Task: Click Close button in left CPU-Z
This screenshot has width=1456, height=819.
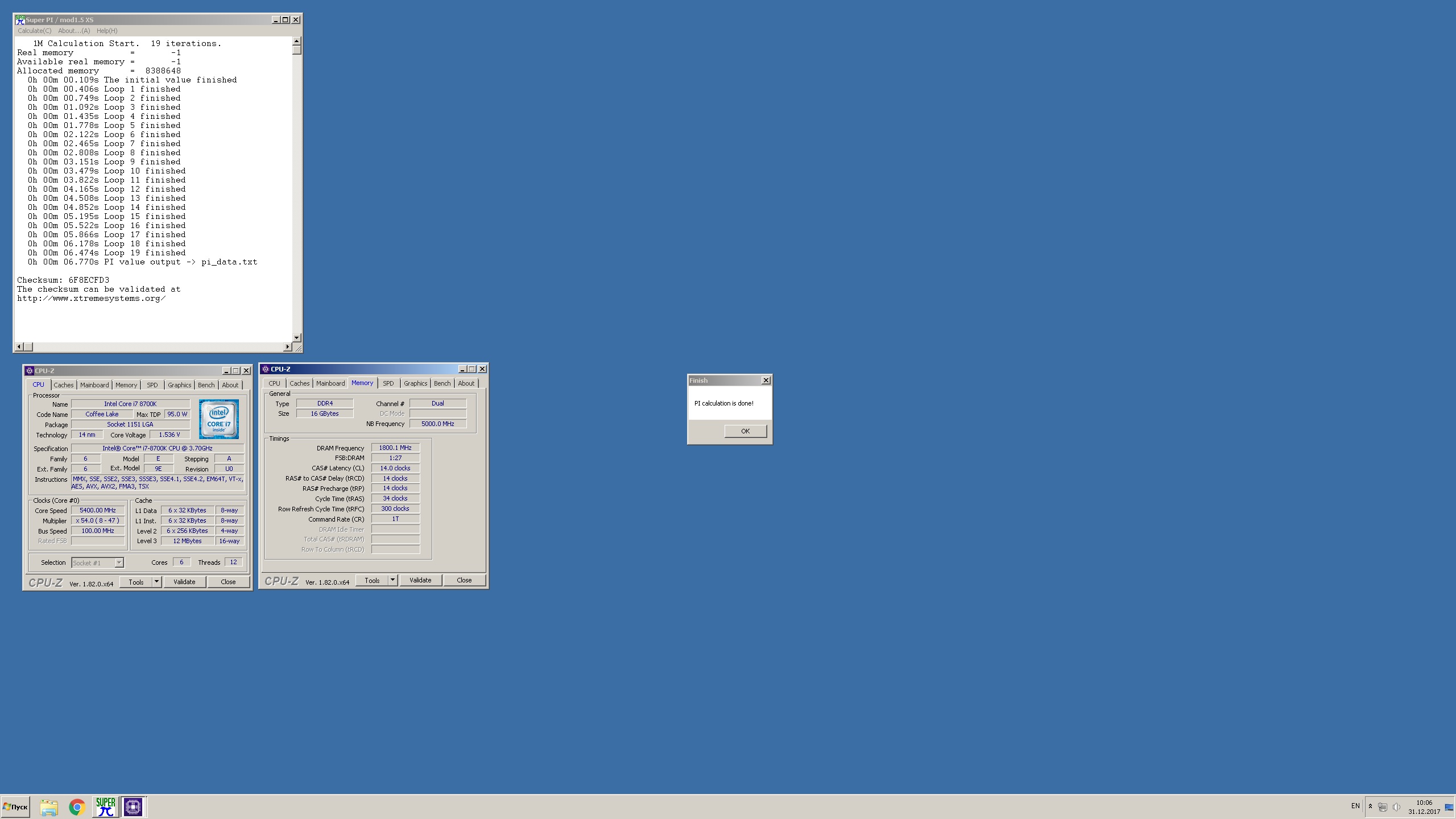Action: [228, 582]
